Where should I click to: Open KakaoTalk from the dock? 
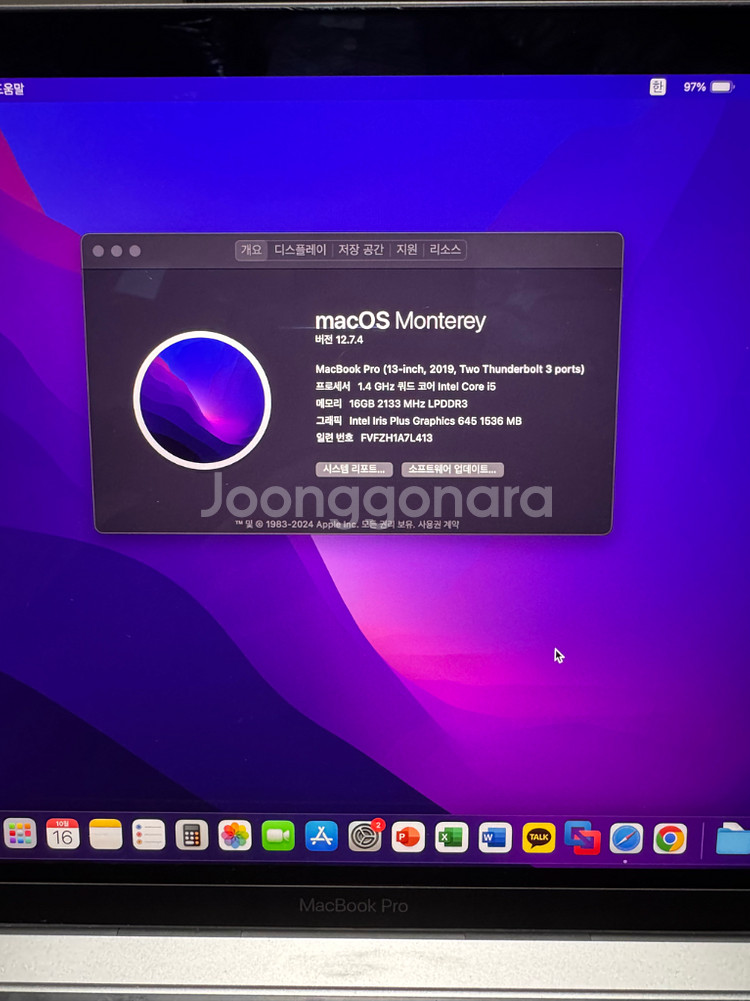click(539, 837)
